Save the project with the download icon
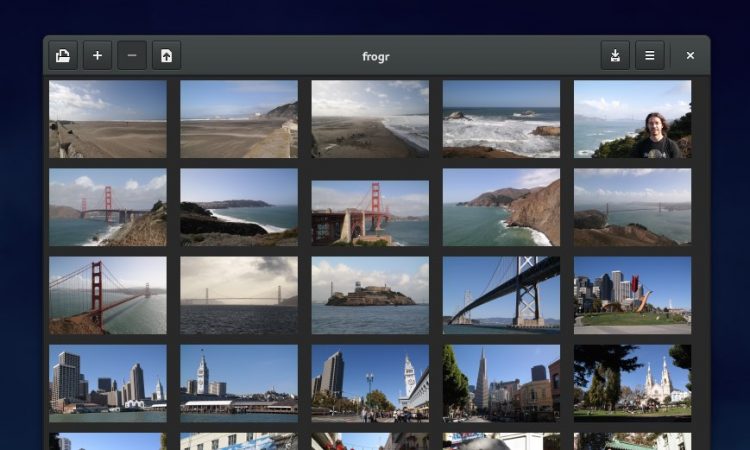 tap(615, 56)
